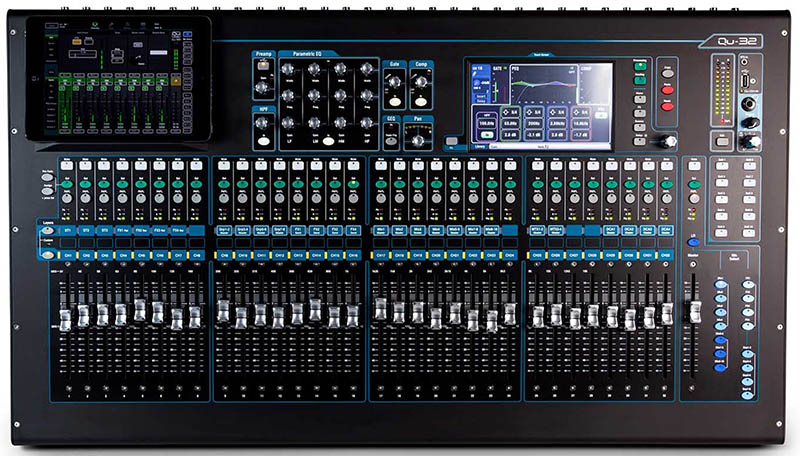The width and height of the screenshot is (800, 456).
Task: Click the Parametric EQ LM Gain knob
Action: [x=314, y=122]
